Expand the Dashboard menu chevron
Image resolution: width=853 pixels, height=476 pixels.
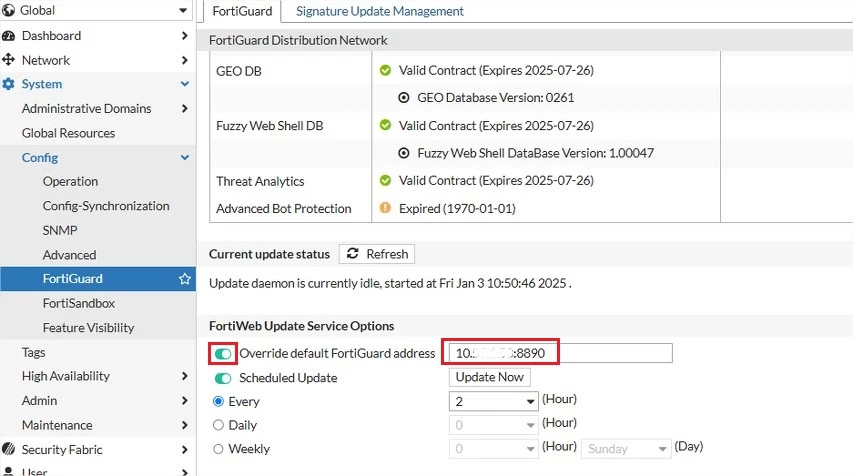[184, 35]
